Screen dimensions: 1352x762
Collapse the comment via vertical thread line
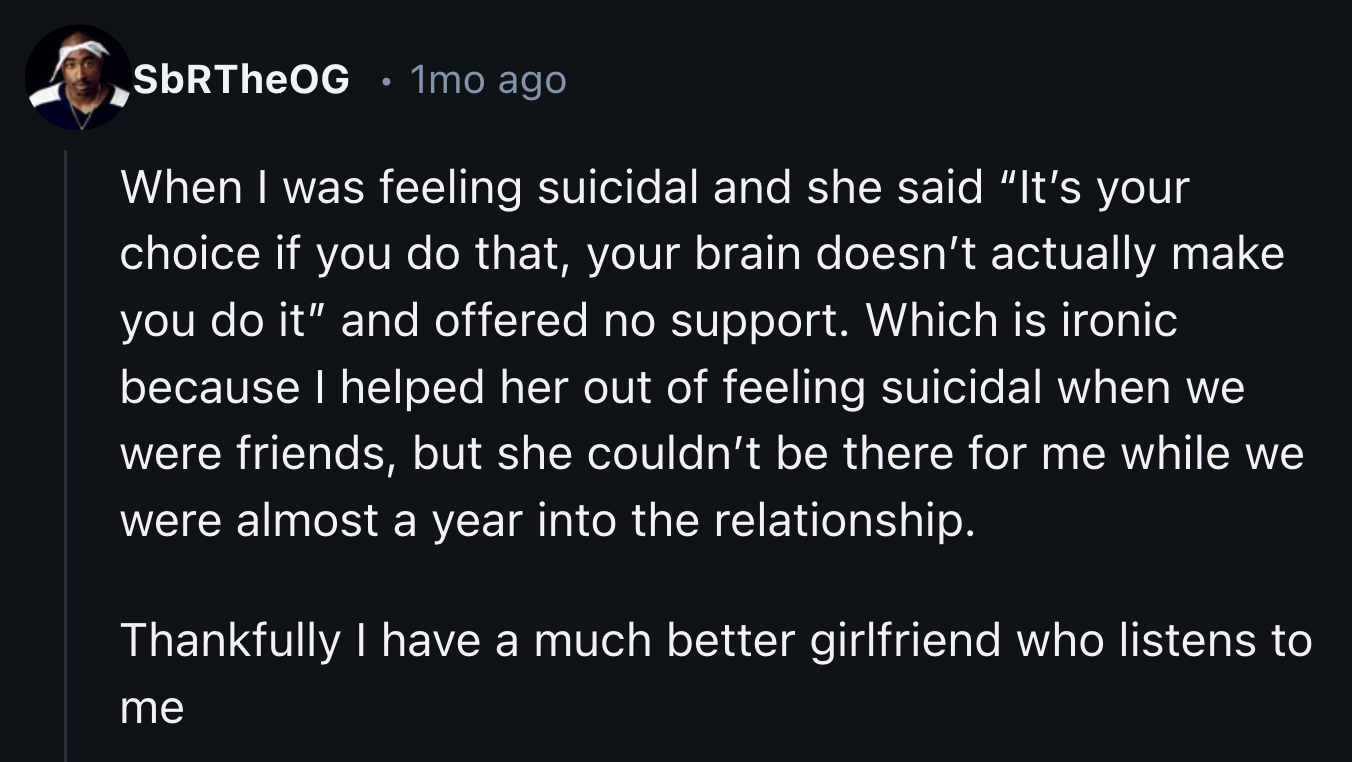[66, 450]
